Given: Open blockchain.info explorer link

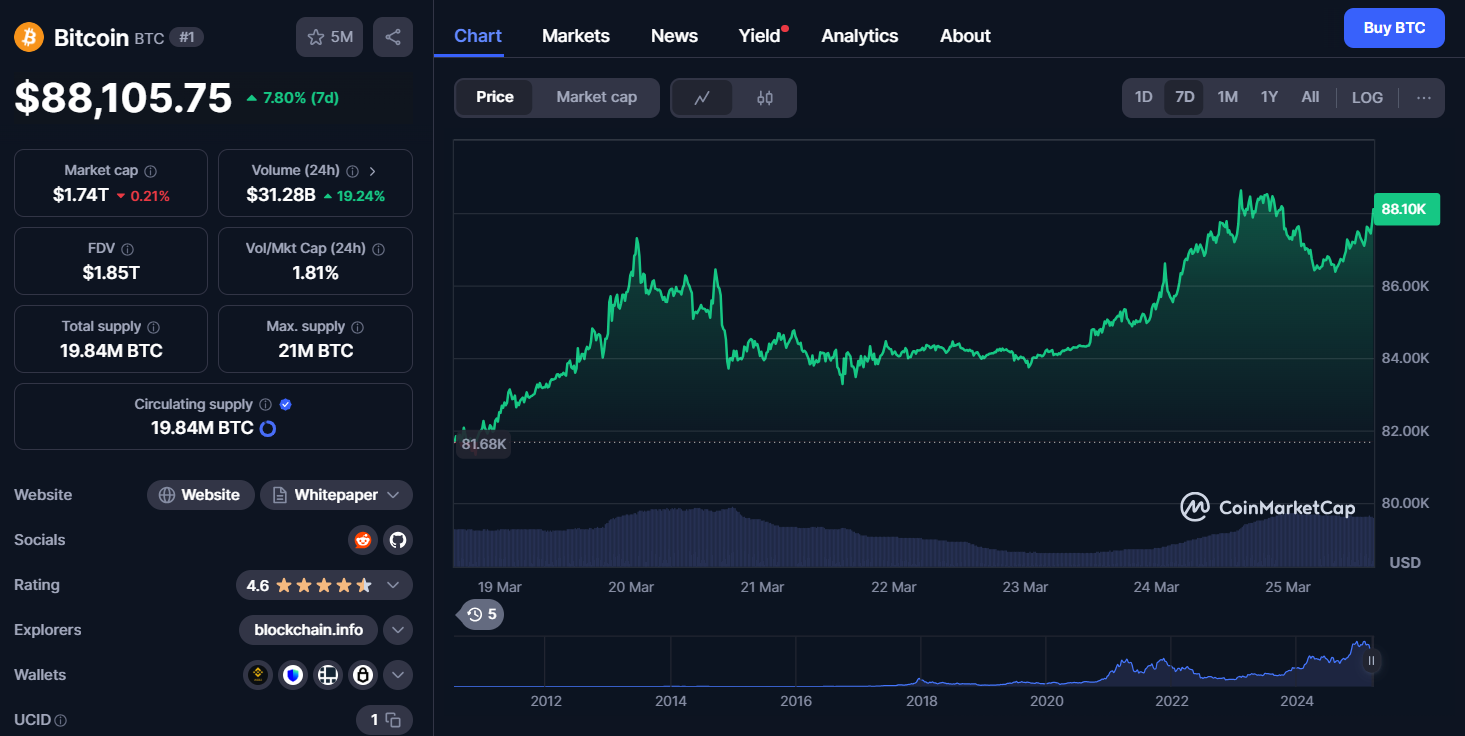Looking at the screenshot, I should pyautogui.click(x=309, y=630).
